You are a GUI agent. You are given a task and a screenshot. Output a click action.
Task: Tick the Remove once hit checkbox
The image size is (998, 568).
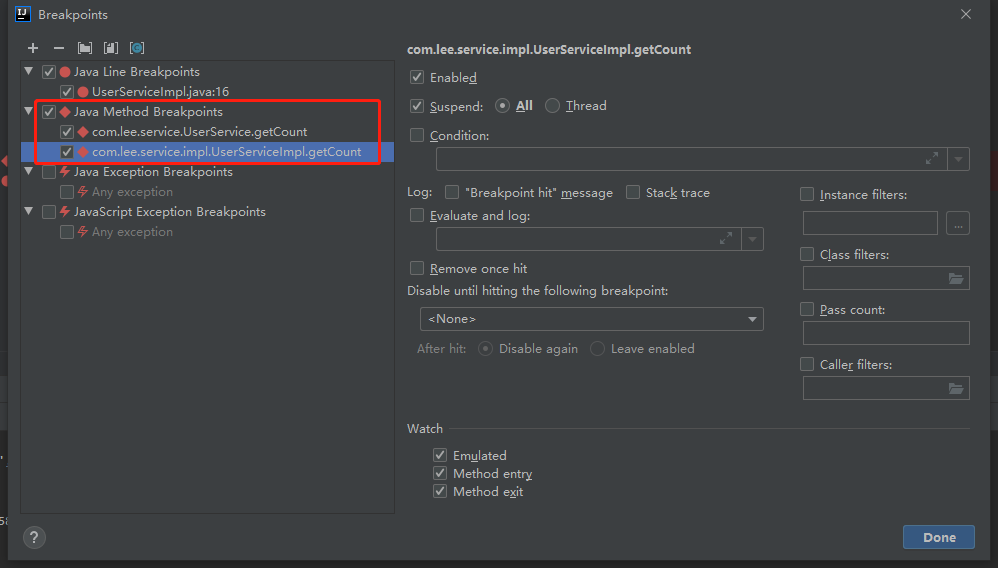[x=417, y=268]
